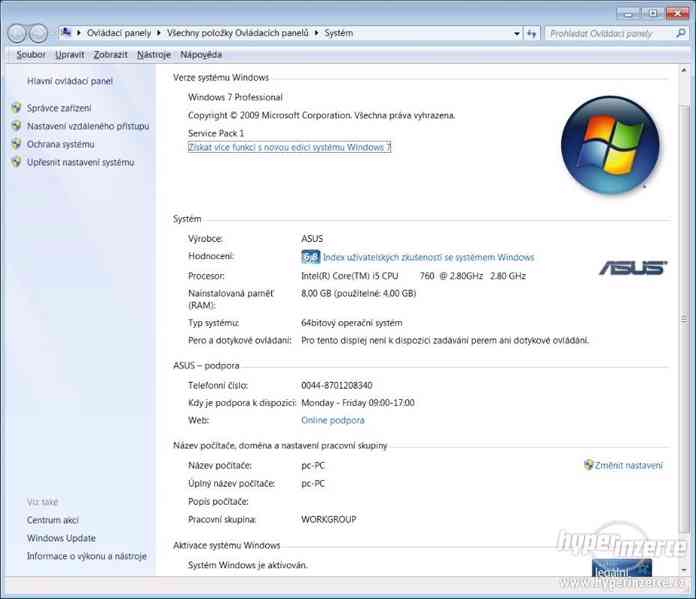Open Centrum akcí link
Screen dimensions: 696x599
pyautogui.click(x=52, y=520)
